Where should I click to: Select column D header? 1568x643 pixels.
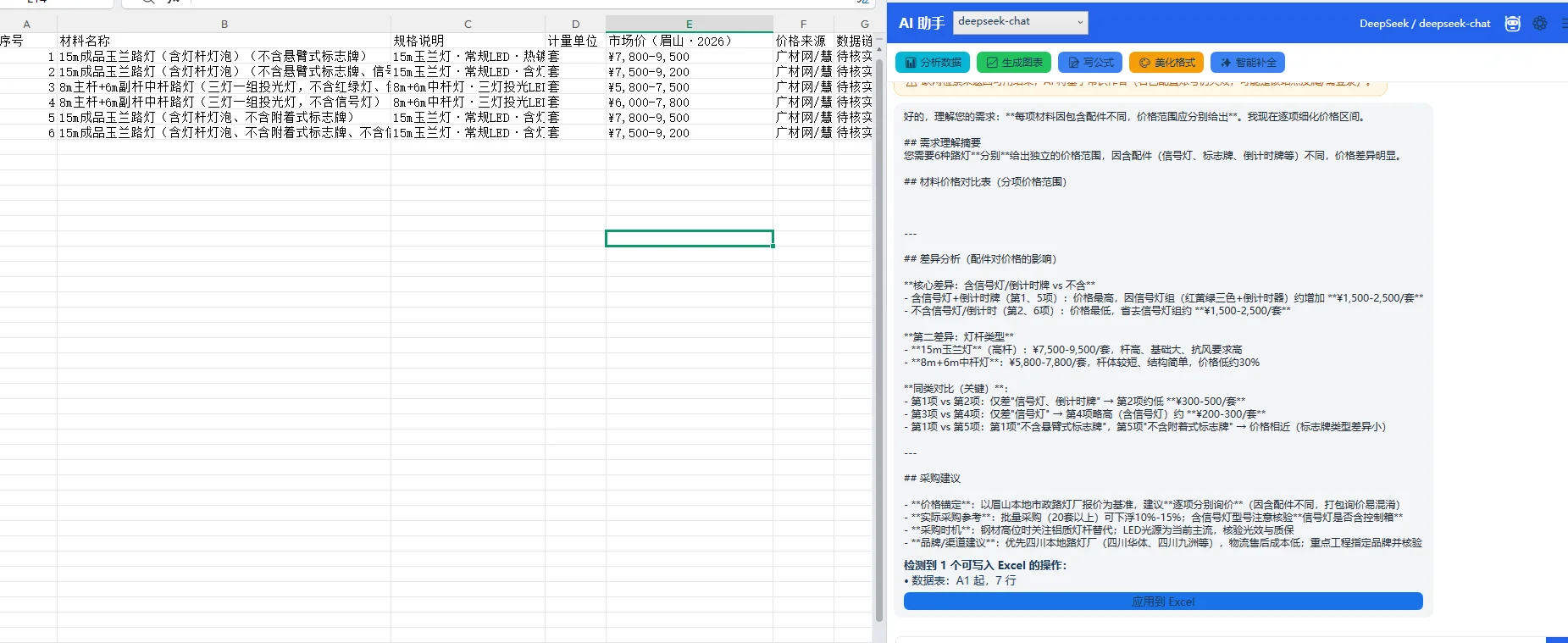pyautogui.click(x=575, y=25)
